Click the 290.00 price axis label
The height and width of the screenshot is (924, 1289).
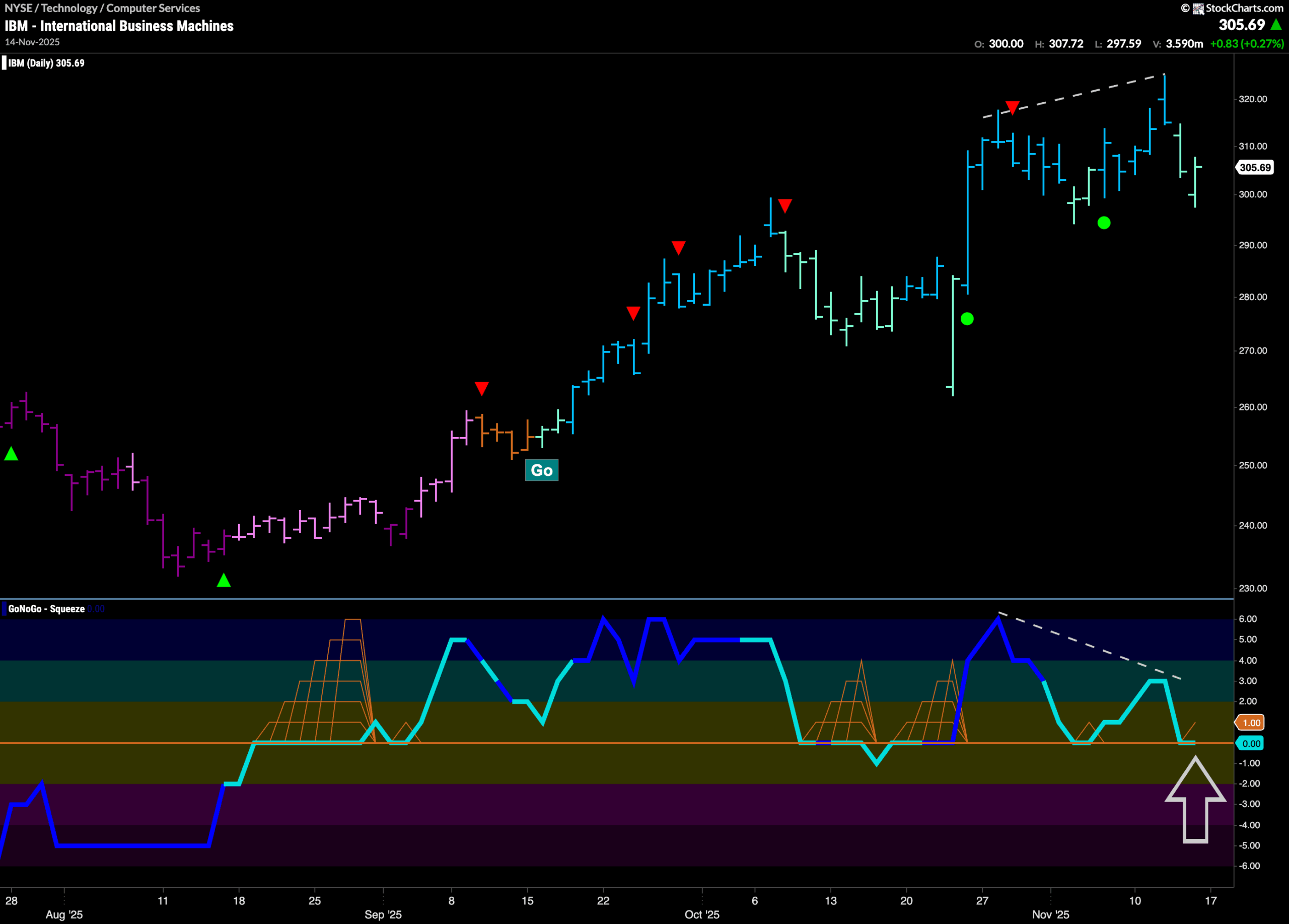click(1253, 245)
